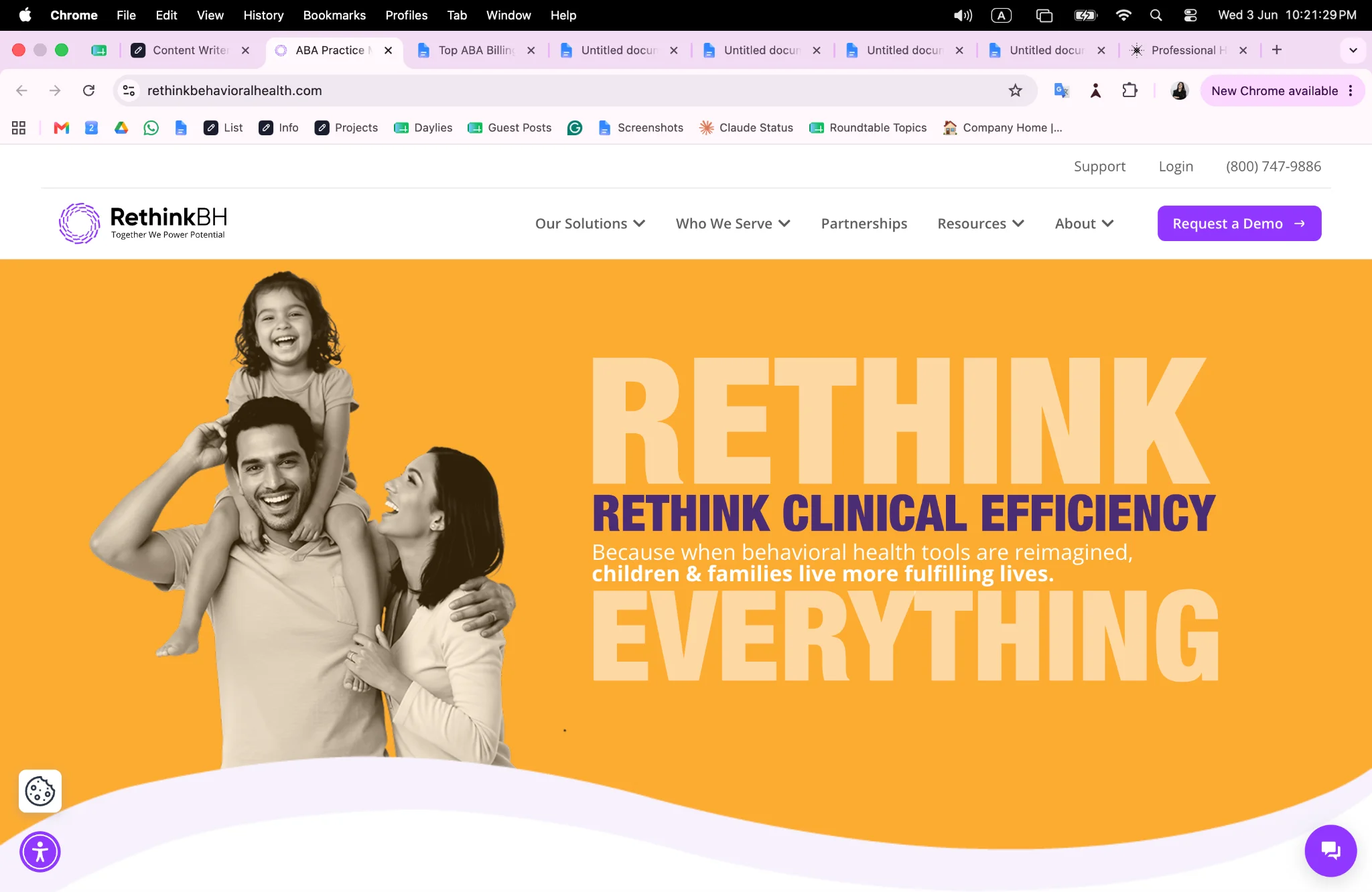This screenshot has width=1372, height=892.
Task: Reload the current page
Action: pyautogui.click(x=88, y=90)
